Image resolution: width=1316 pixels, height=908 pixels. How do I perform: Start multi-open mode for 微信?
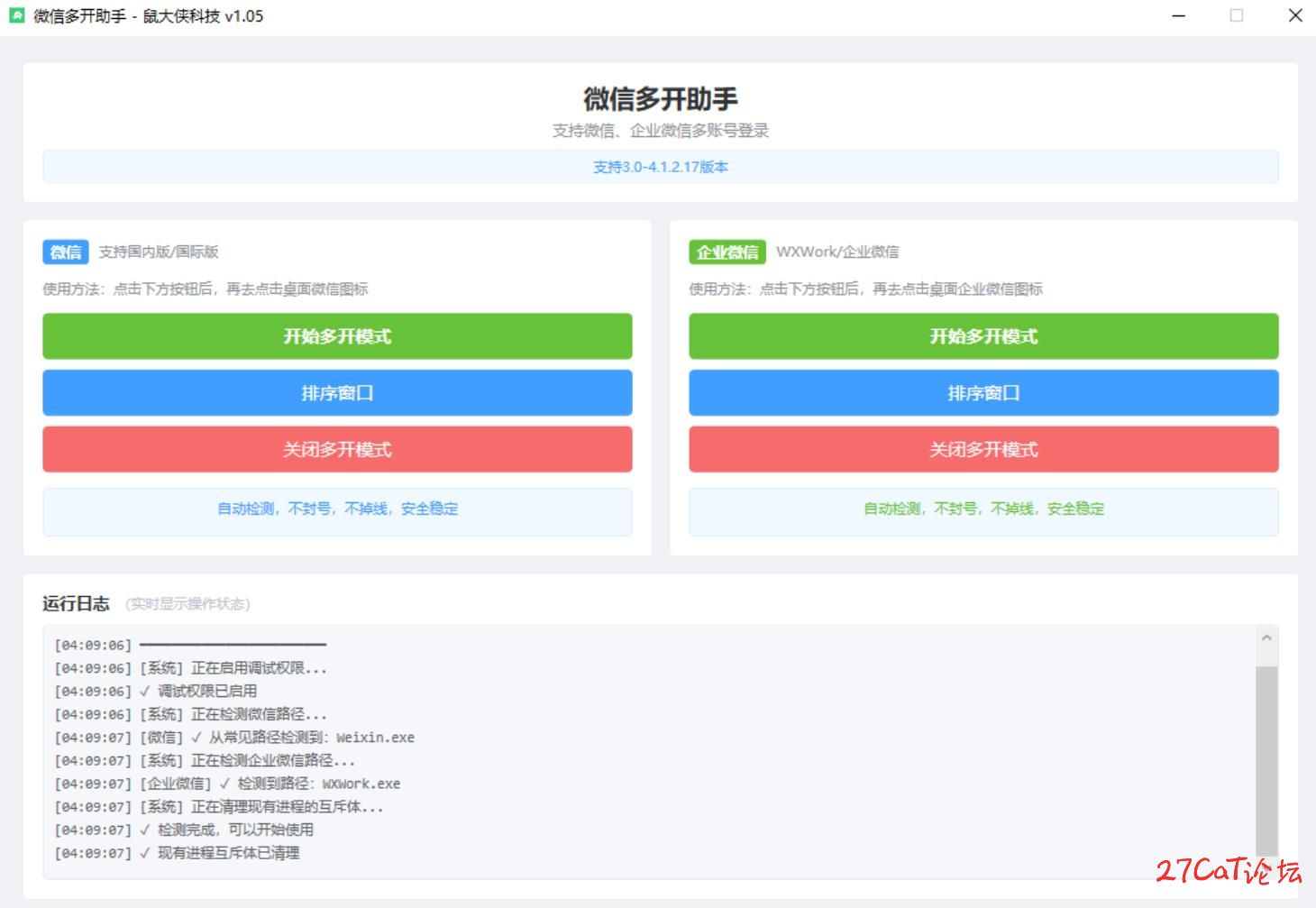point(337,336)
